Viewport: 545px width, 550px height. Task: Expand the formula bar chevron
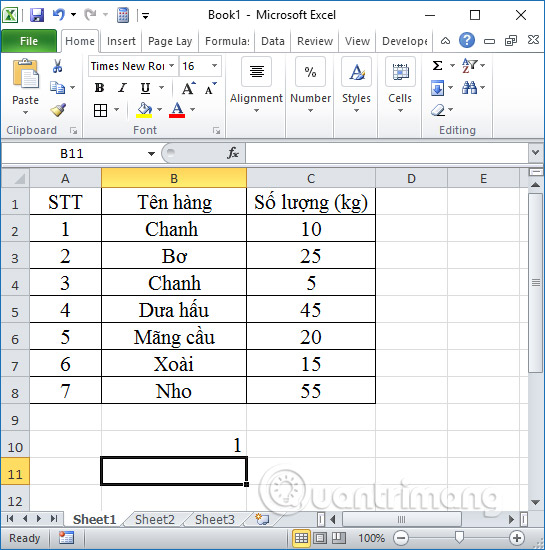point(535,153)
